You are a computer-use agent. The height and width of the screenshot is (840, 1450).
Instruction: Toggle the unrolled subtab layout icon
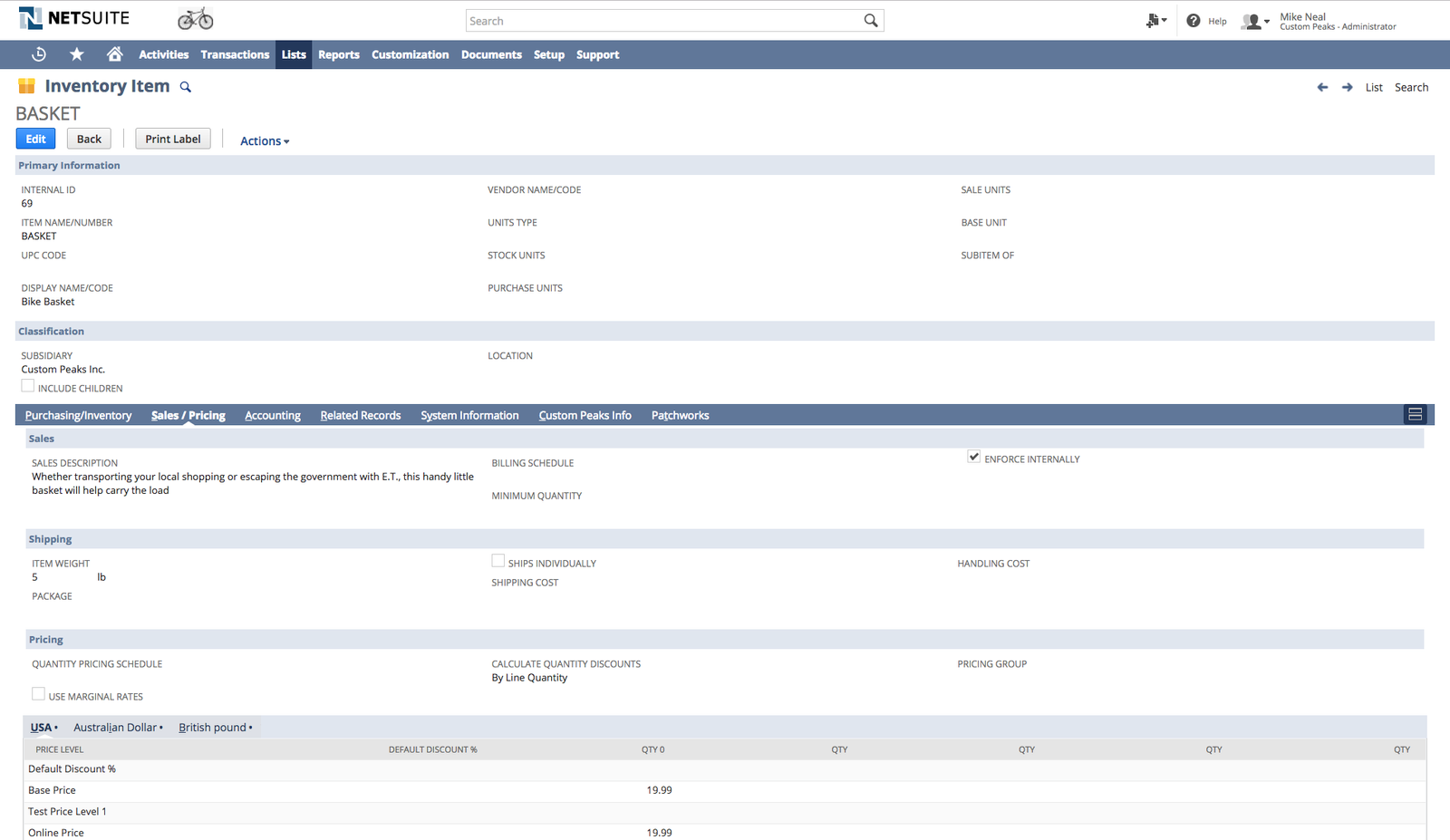pos(1415,414)
